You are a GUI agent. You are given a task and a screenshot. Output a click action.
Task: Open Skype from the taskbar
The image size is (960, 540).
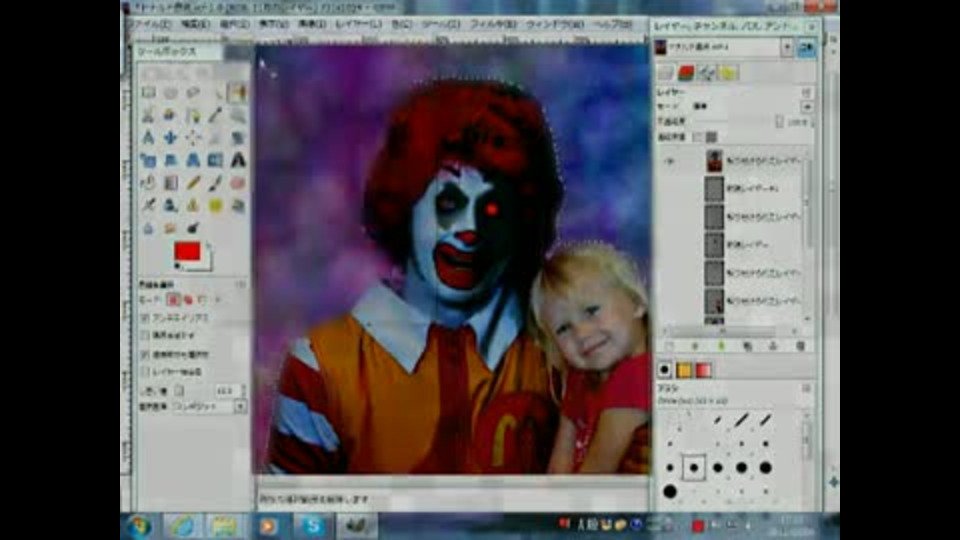[x=313, y=526]
